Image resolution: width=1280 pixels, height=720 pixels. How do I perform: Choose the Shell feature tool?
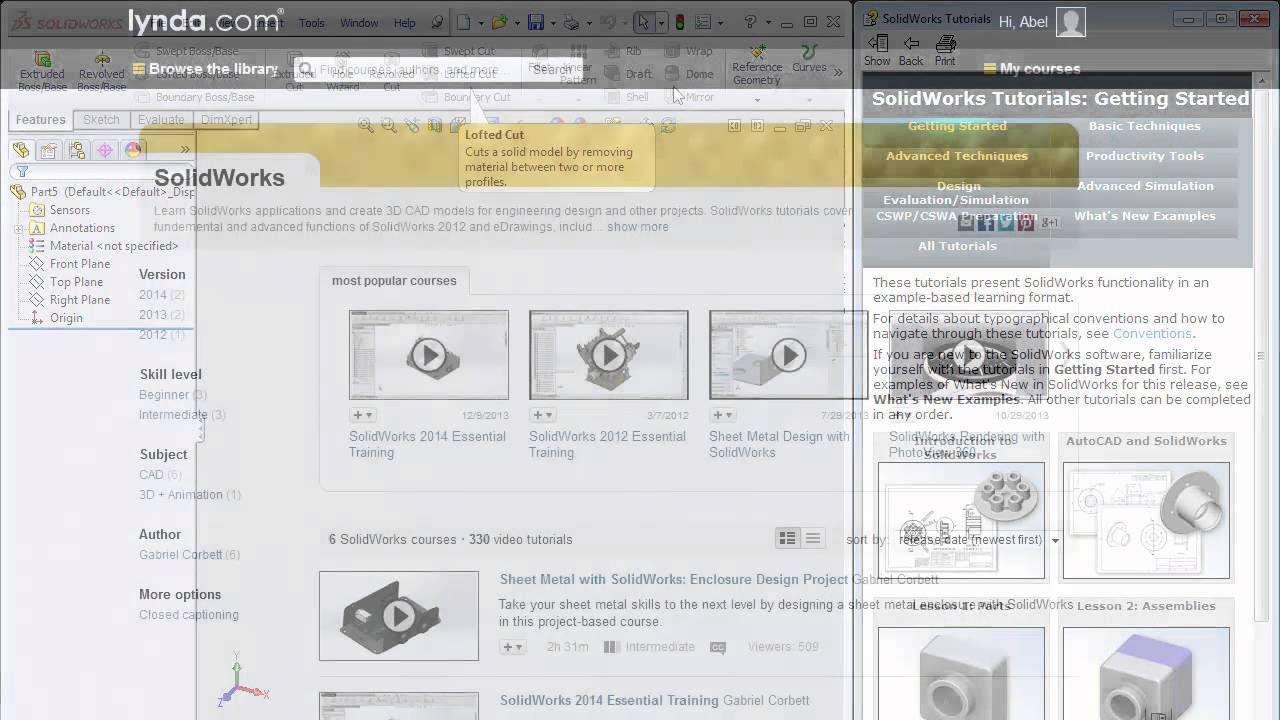click(627, 97)
